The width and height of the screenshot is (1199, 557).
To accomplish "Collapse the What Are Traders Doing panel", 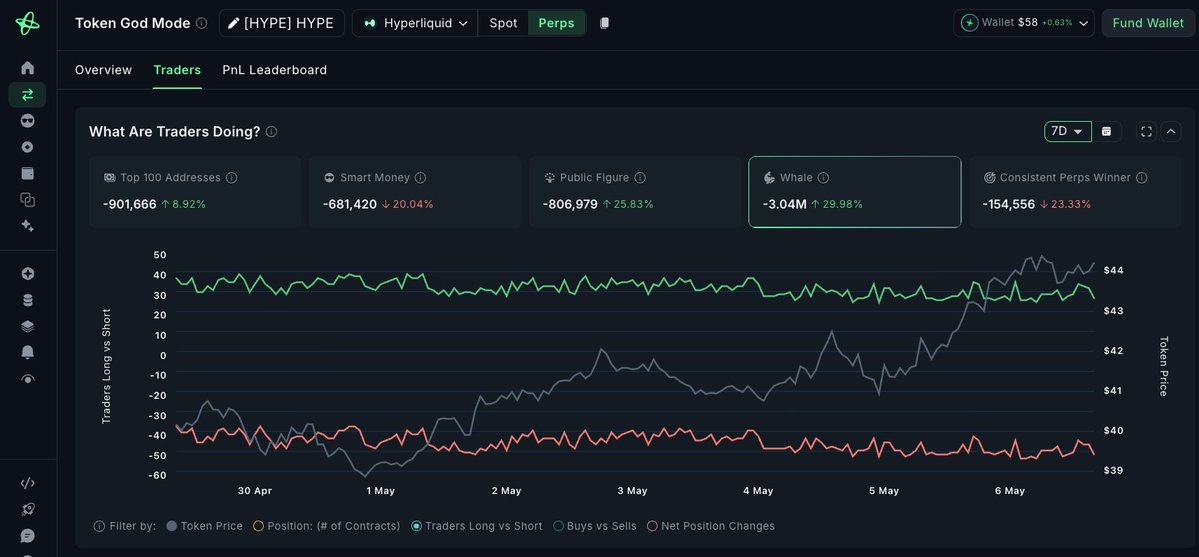I will coord(1171,132).
